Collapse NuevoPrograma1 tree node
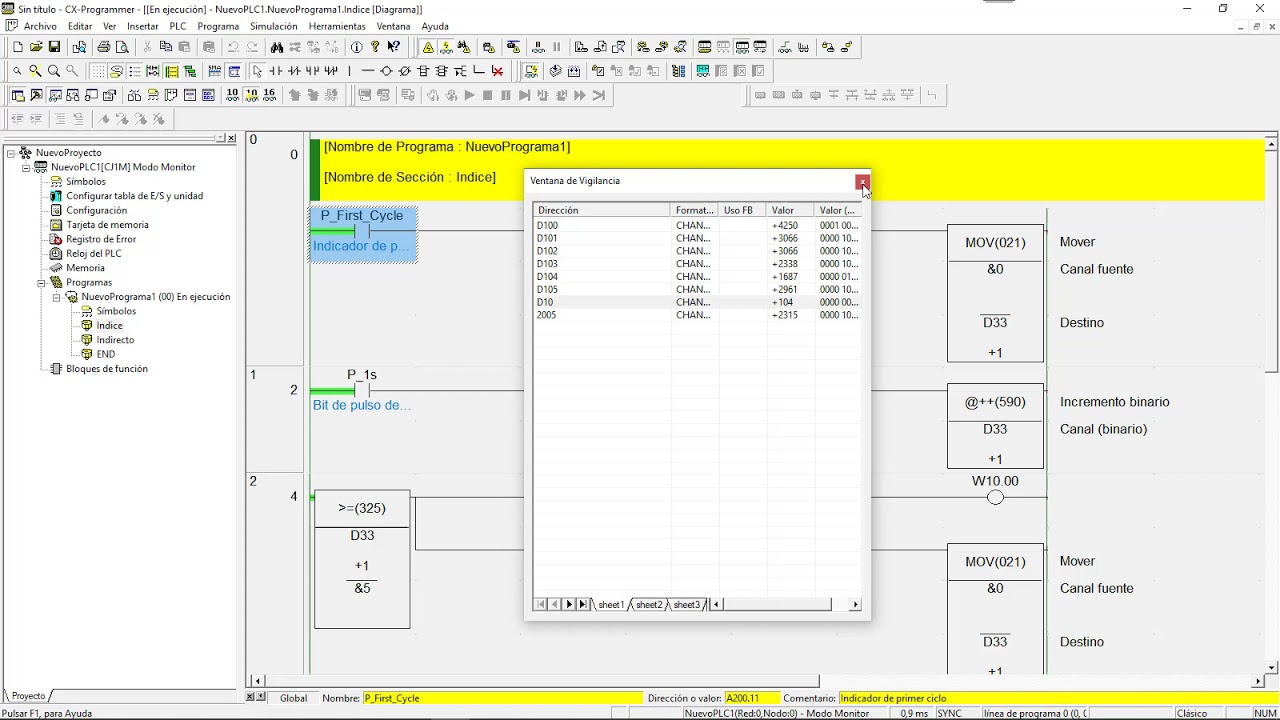 pyautogui.click(x=57, y=297)
